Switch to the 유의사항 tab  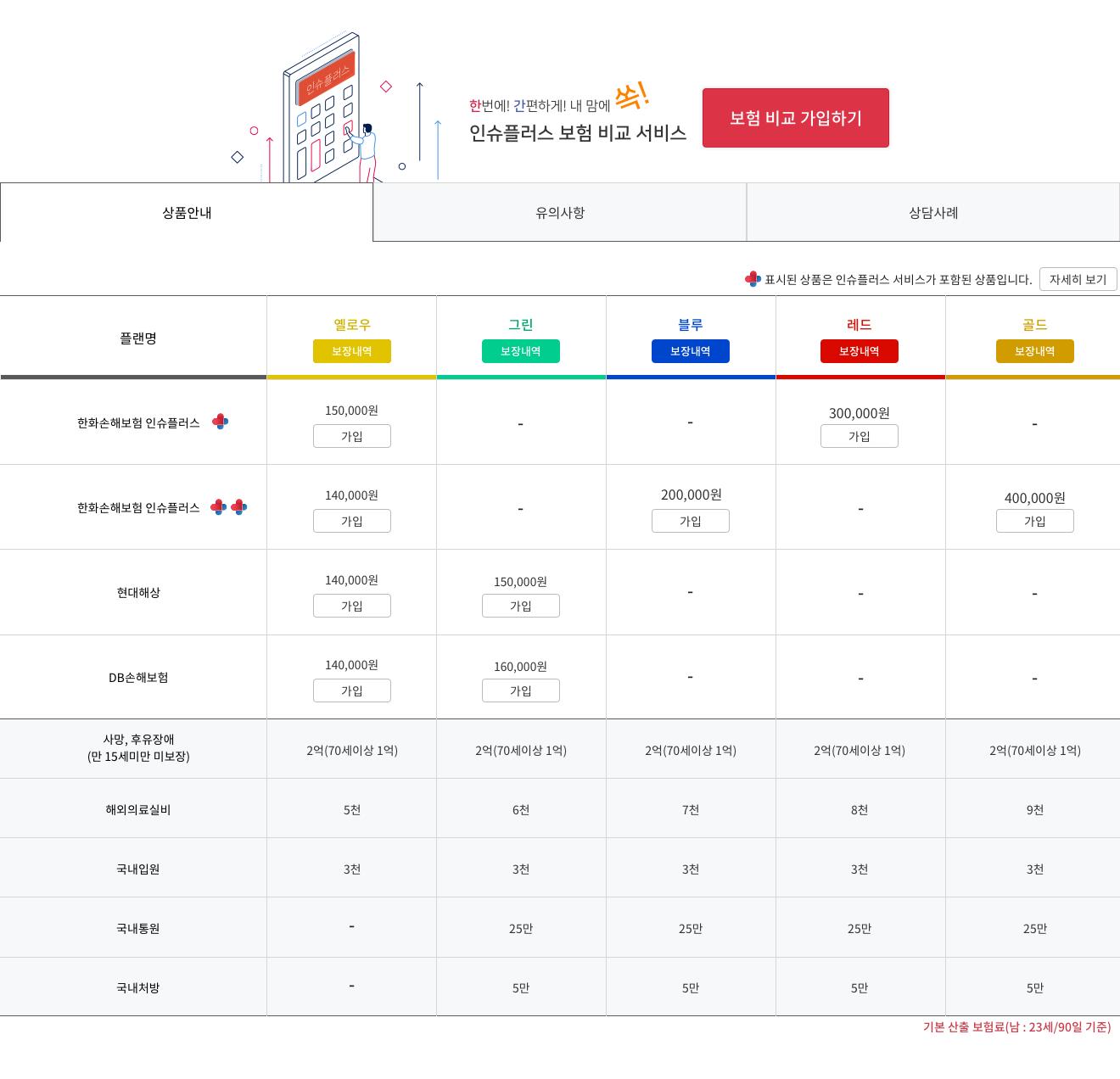(x=560, y=212)
